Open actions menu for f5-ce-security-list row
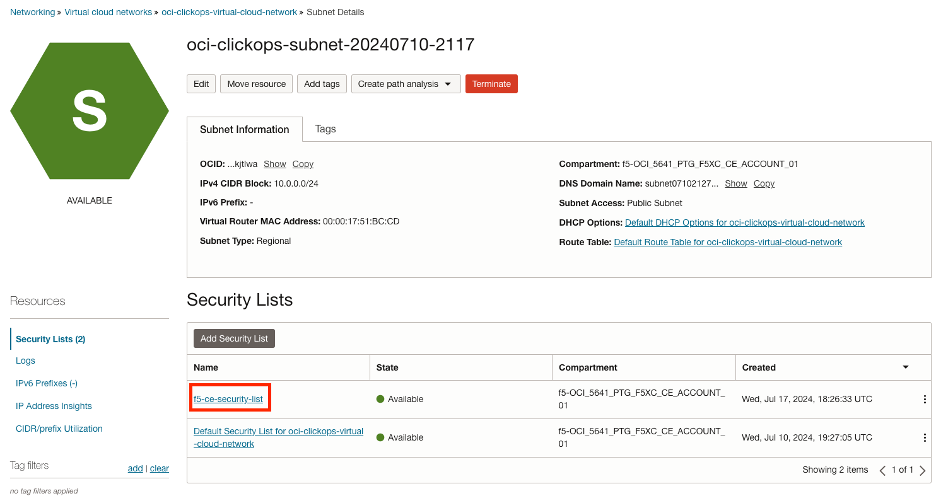The image size is (936, 496). (924, 399)
